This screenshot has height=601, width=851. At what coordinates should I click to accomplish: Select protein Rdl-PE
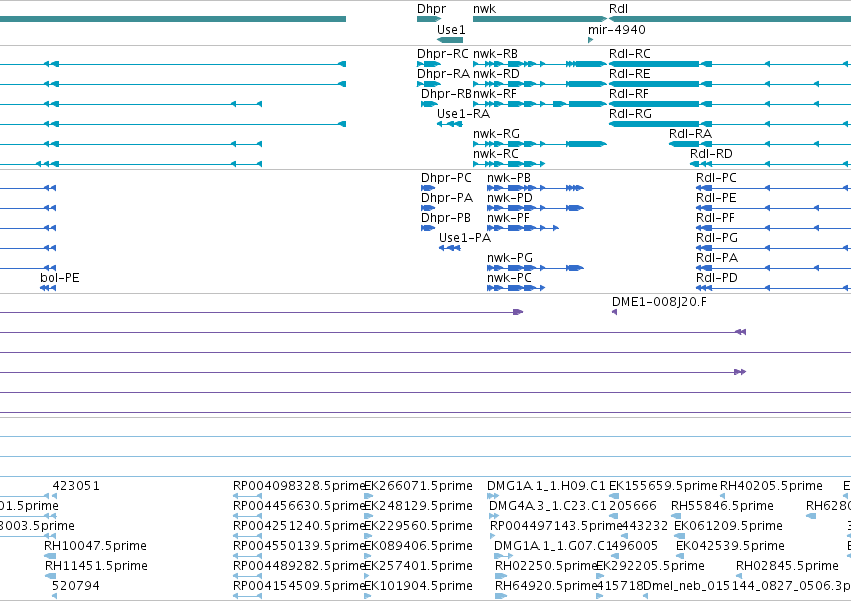tap(773, 208)
